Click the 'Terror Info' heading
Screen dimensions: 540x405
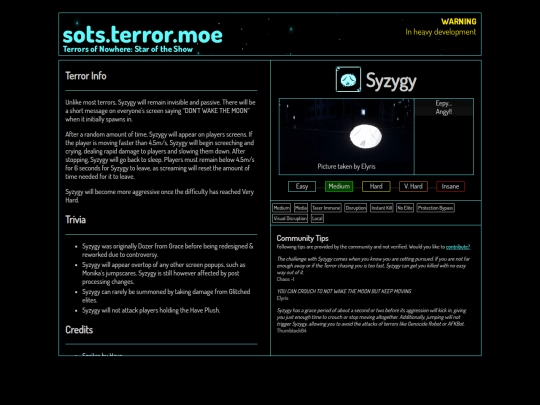[86, 76]
